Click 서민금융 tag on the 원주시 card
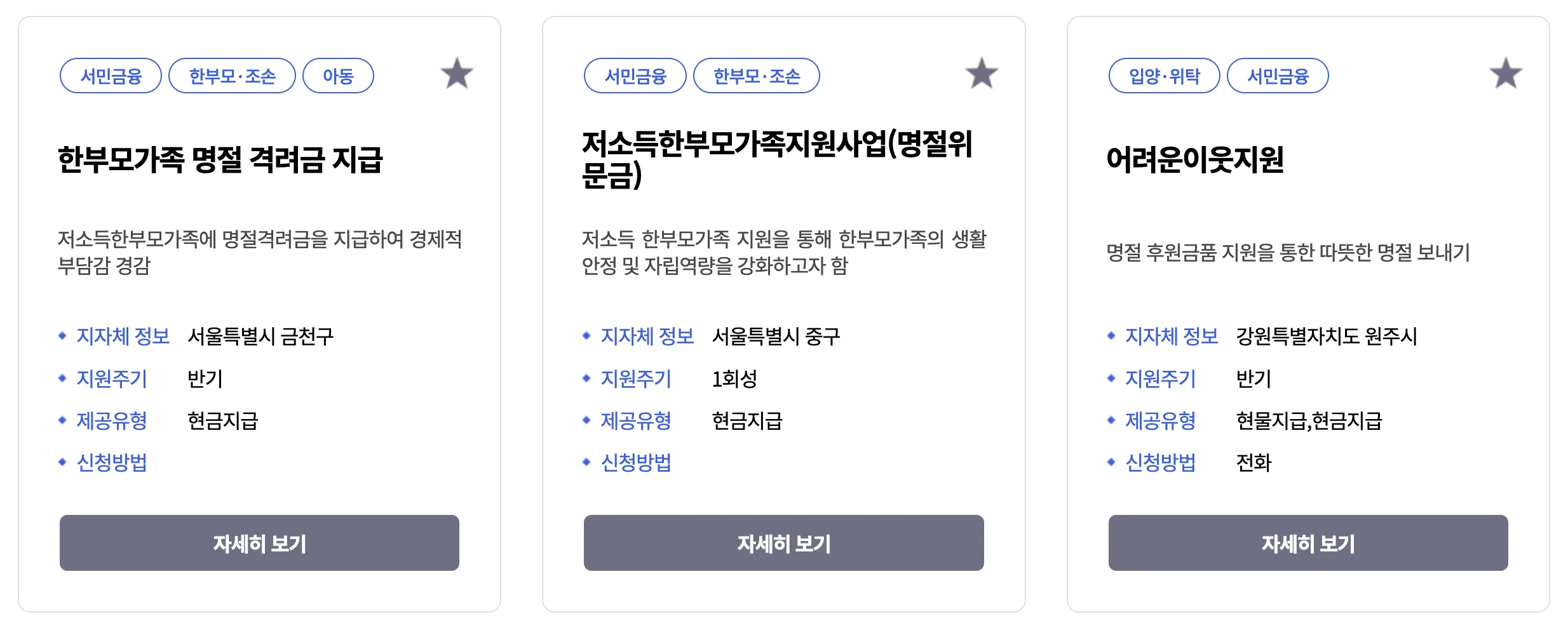 point(1278,76)
